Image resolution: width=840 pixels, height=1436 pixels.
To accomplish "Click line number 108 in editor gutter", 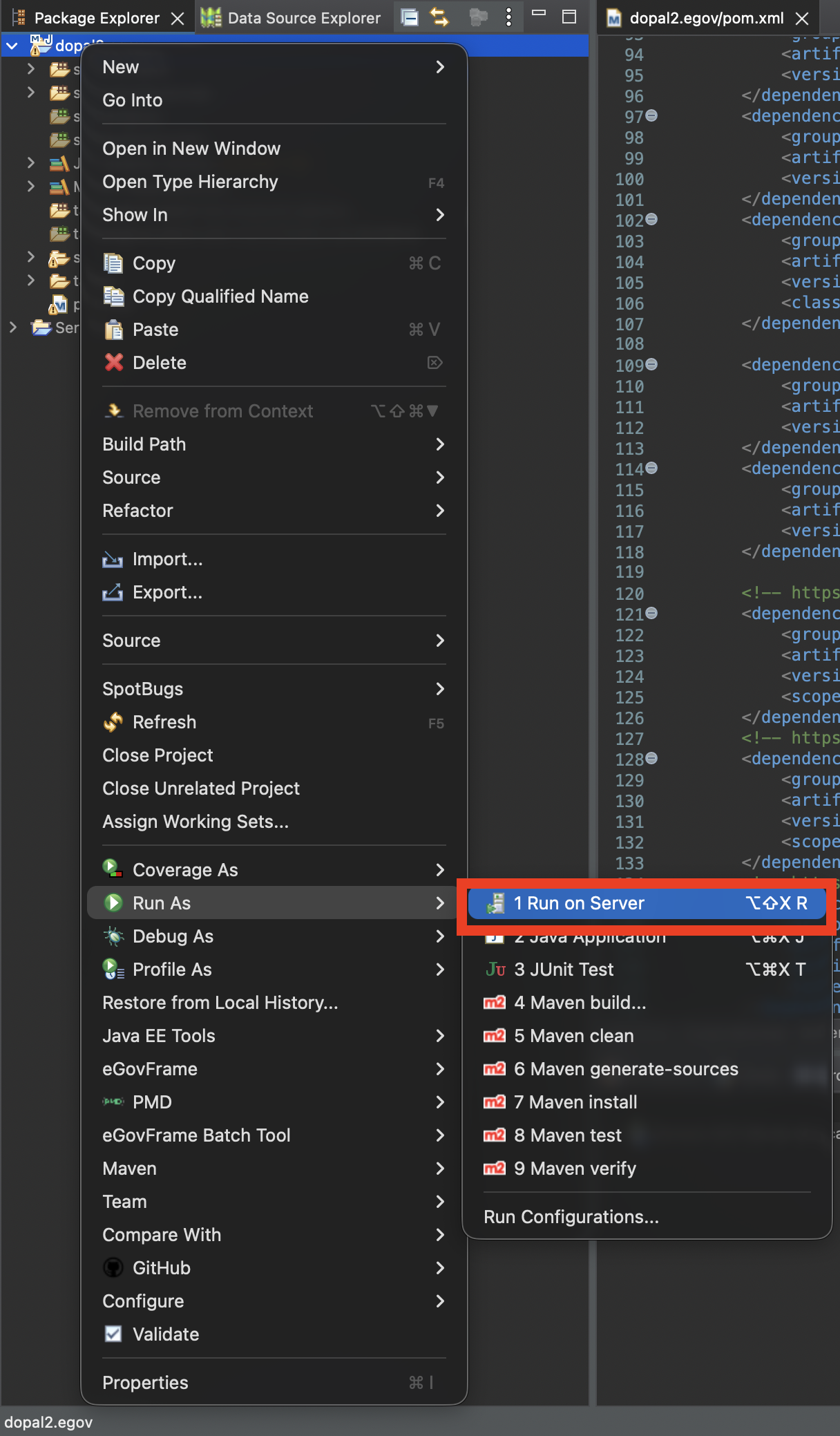I will (x=629, y=344).
